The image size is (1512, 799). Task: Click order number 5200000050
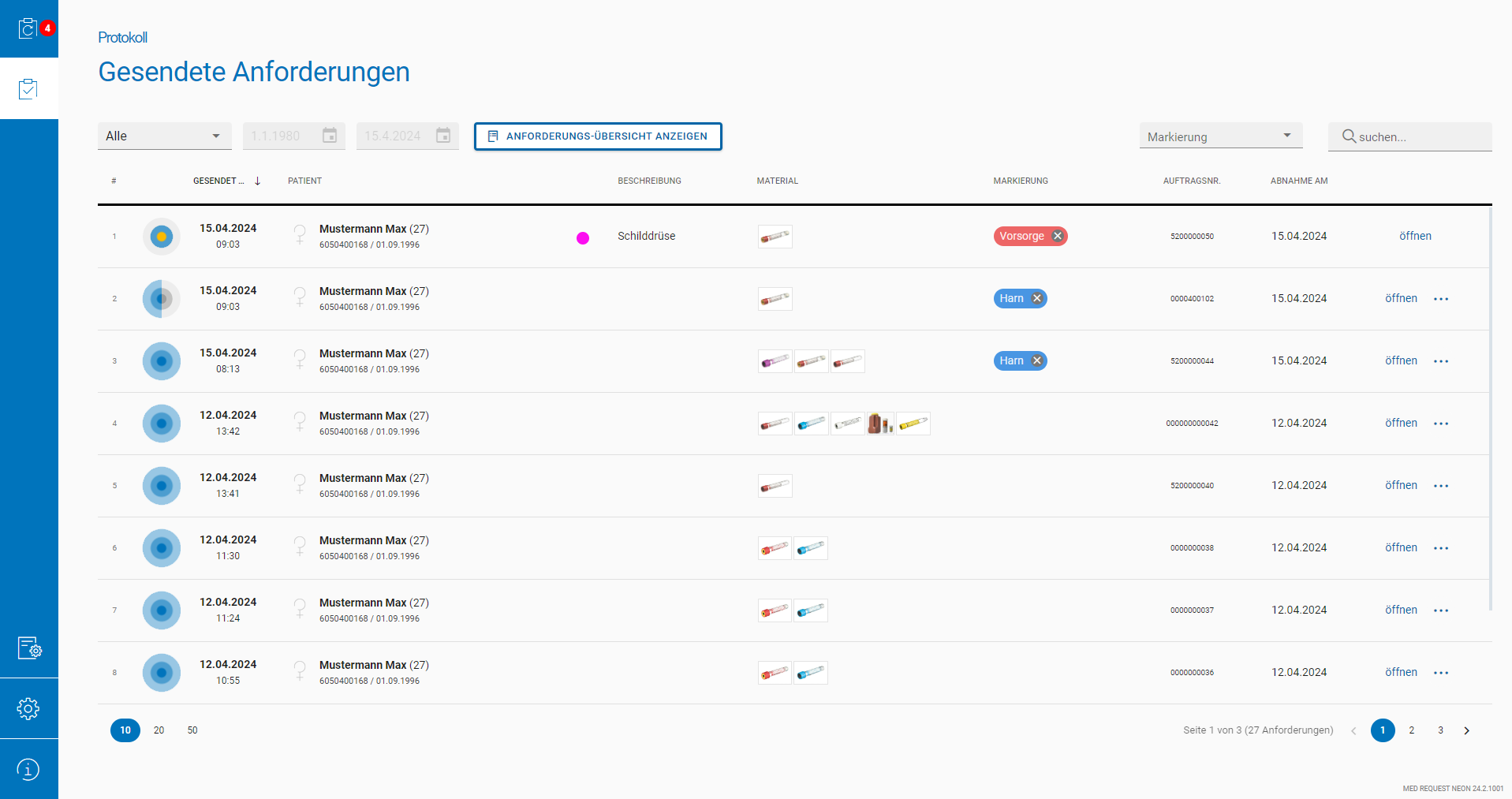[x=1192, y=237]
